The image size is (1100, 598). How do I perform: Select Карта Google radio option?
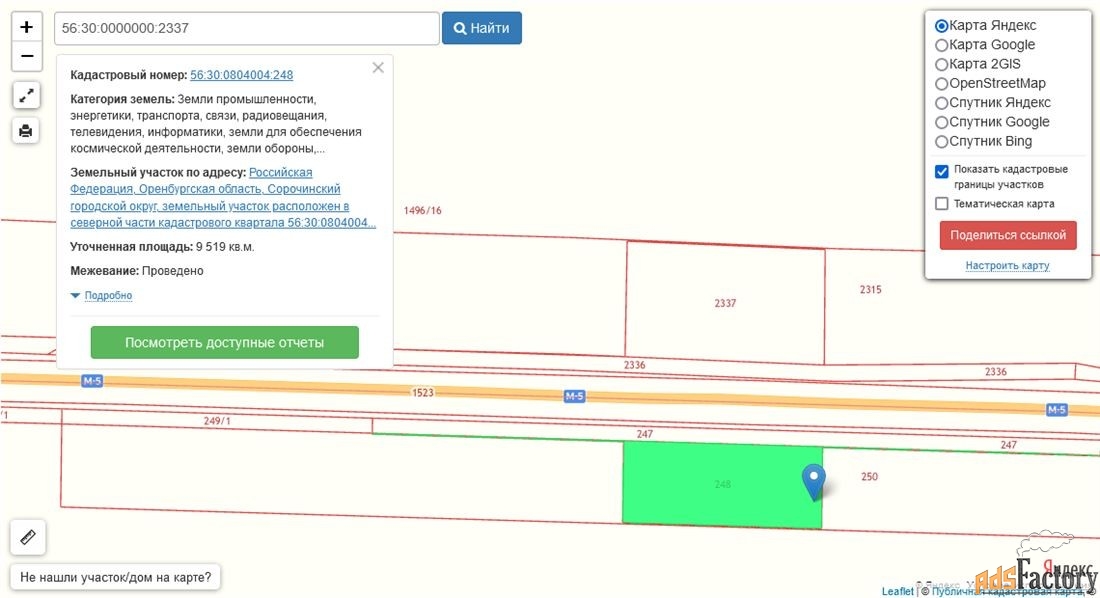941,45
